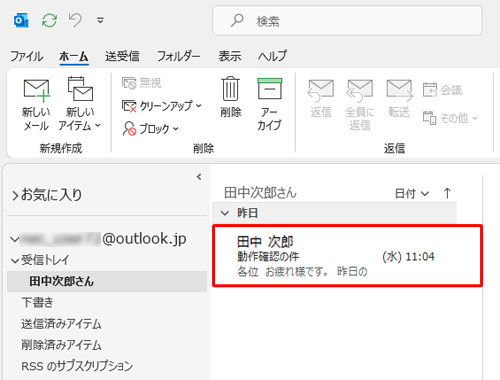The width and height of the screenshot is (500, 380).
Task: Open the 下書き drafts folder
Action: tap(37, 302)
